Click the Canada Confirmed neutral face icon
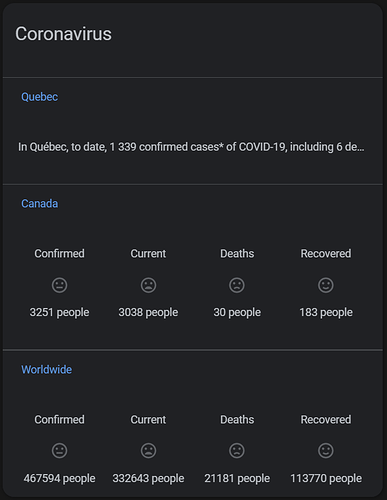The image size is (387, 500). 59,285
